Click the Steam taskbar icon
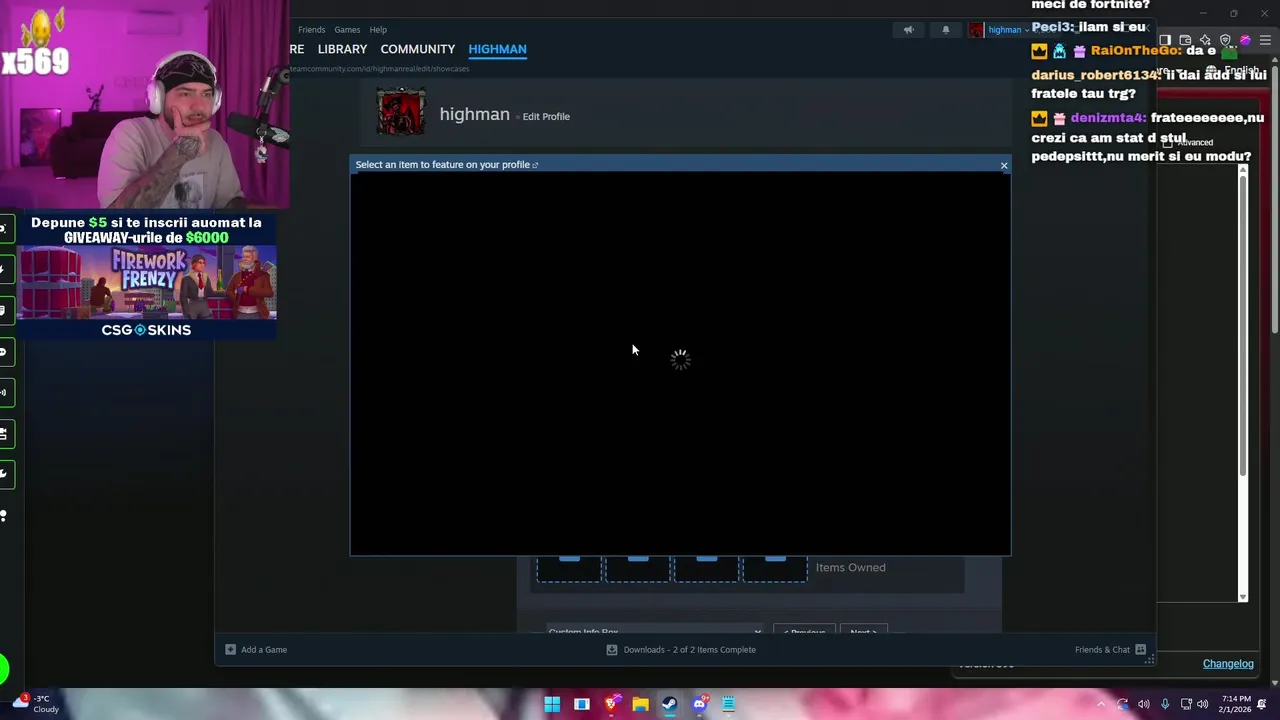 click(669, 704)
